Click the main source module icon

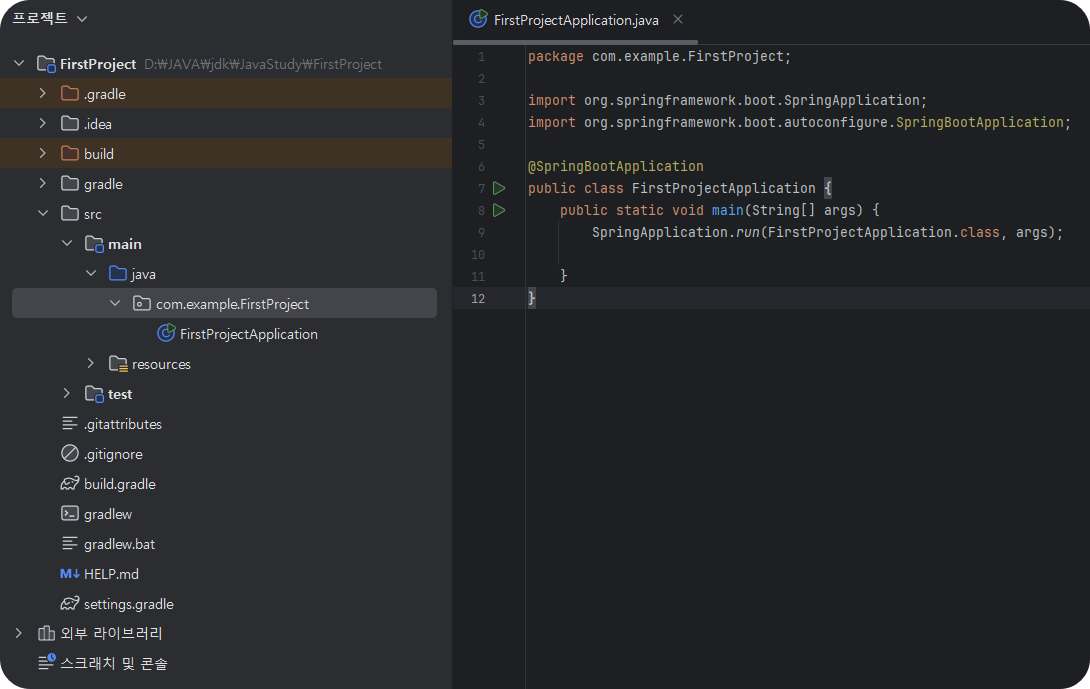coord(94,243)
